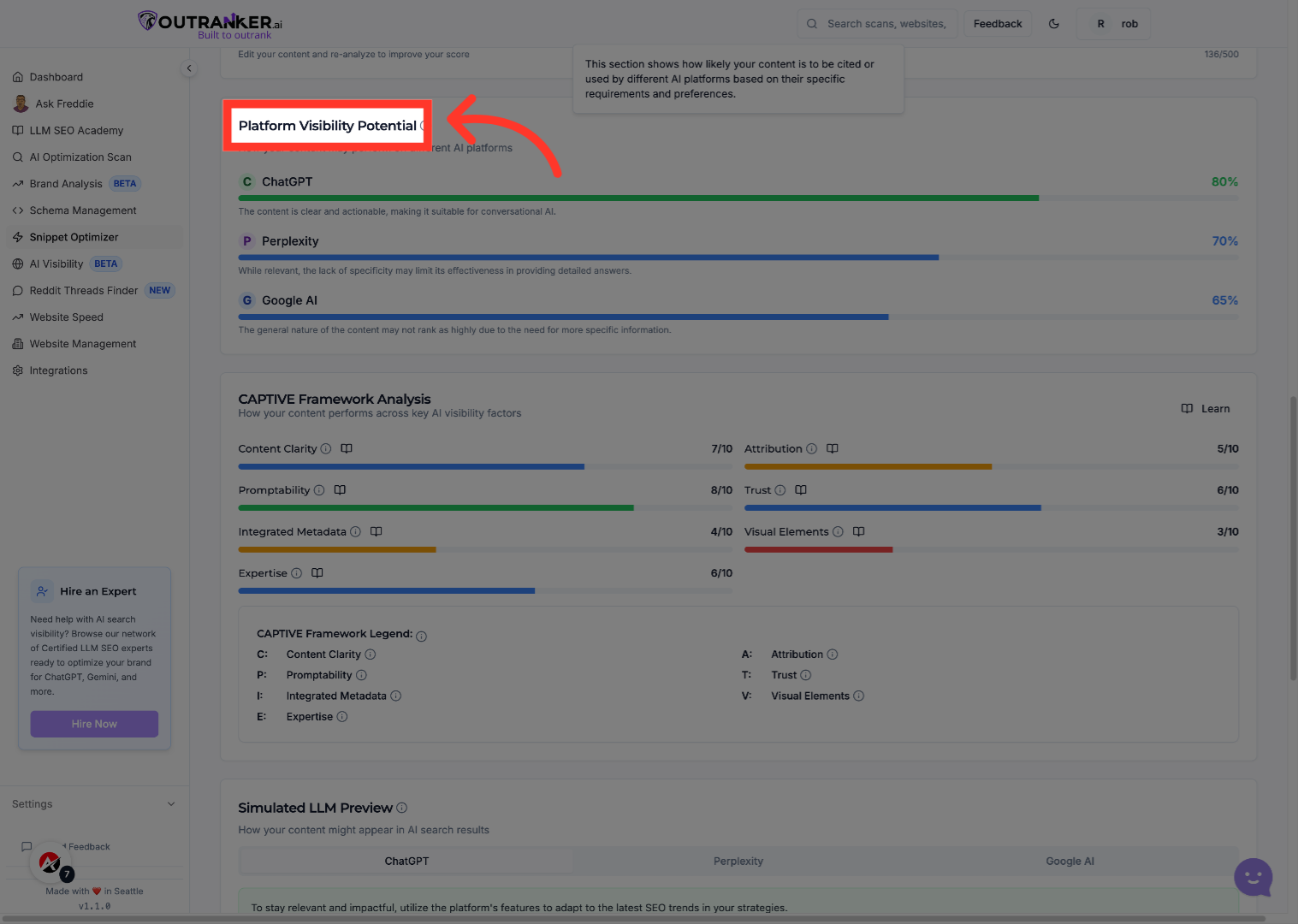Open the Snippet Optimizer

(x=74, y=236)
